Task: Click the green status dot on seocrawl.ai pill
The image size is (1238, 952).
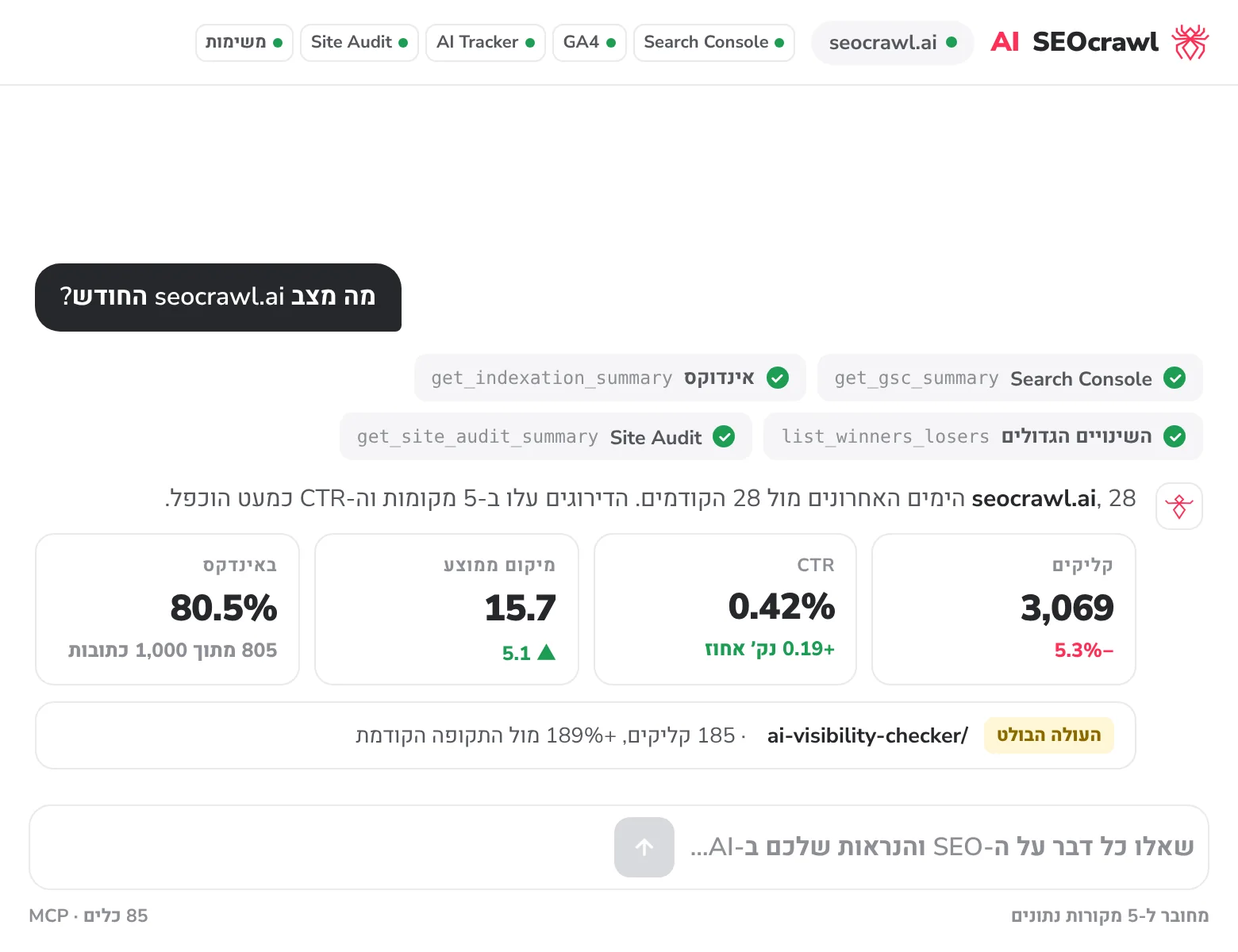Action: click(952, 42)
